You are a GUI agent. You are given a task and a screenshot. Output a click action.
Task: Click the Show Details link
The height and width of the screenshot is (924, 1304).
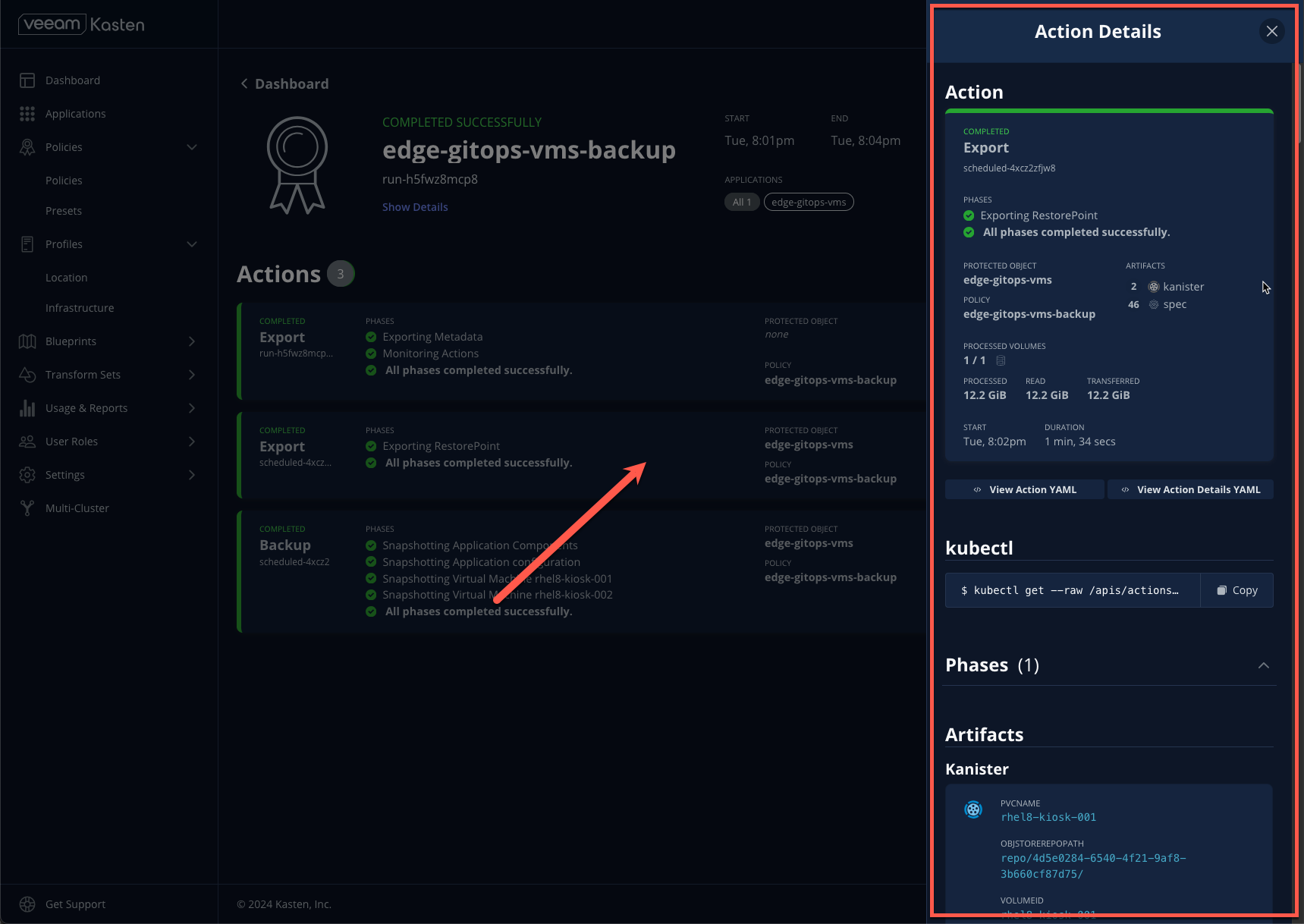[x=415, y=207]
